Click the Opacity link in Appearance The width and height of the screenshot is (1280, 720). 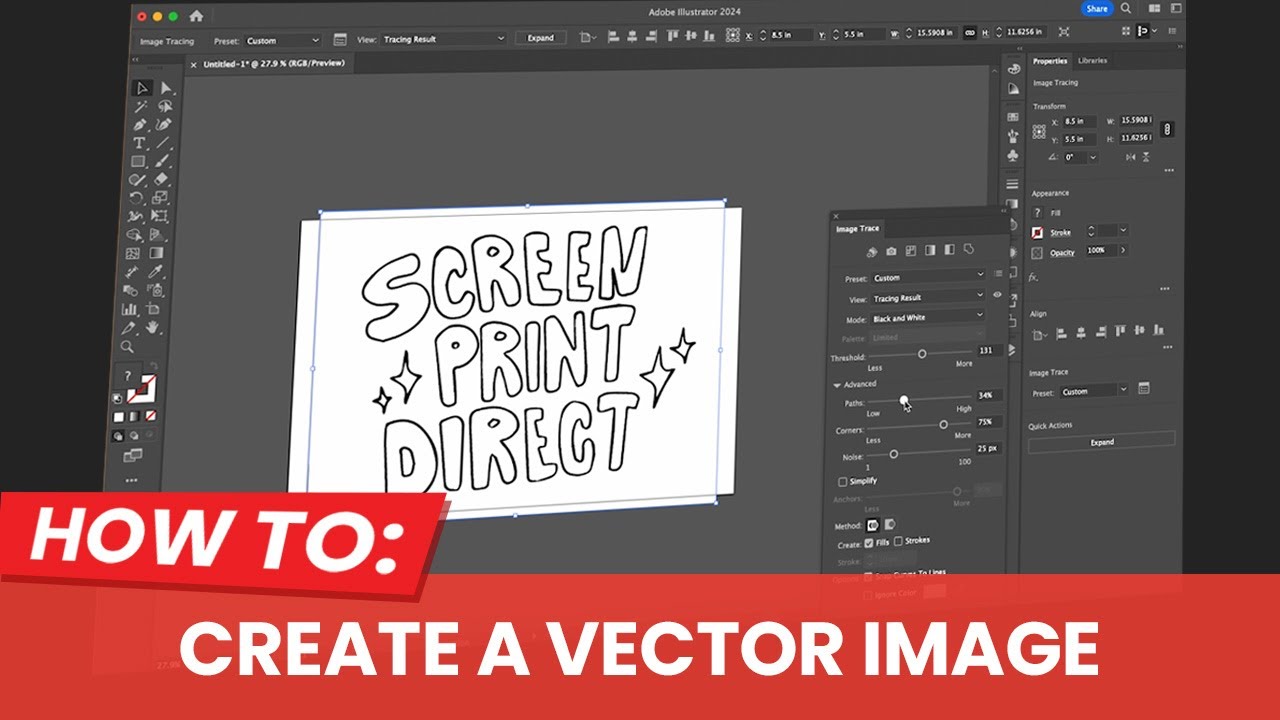coord(1062,252)
